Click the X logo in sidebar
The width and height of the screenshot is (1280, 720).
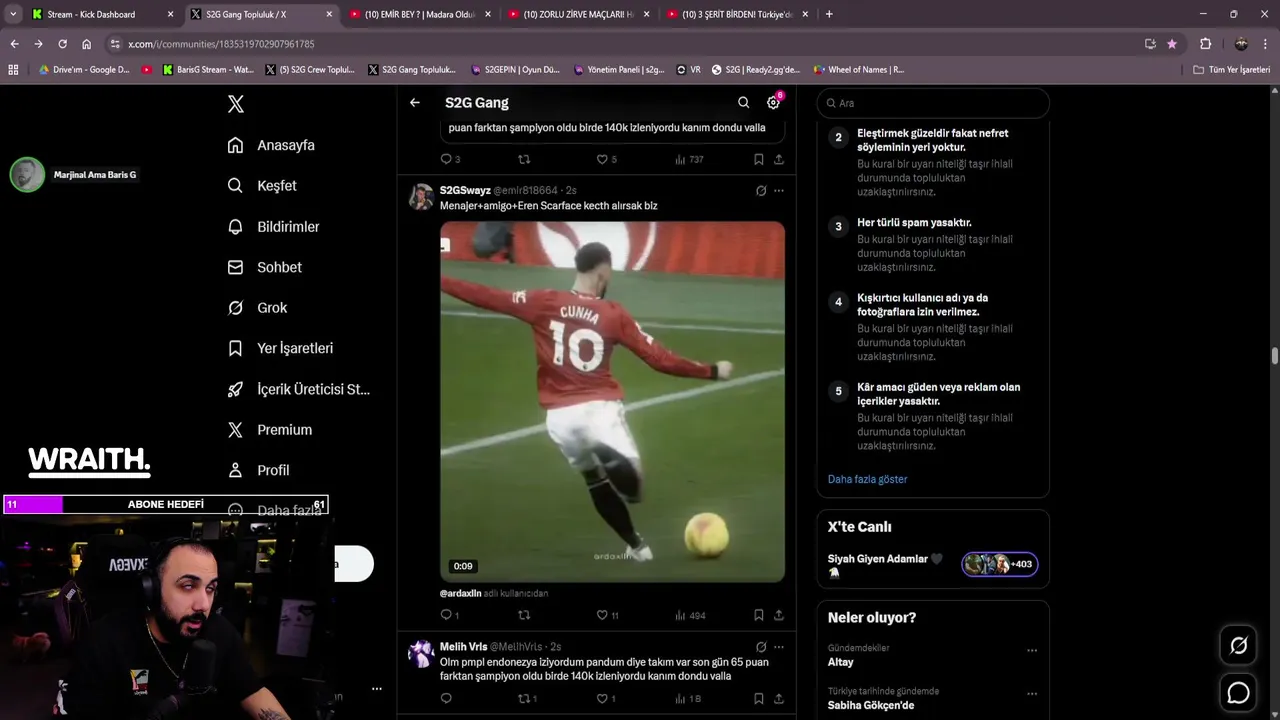236,104
